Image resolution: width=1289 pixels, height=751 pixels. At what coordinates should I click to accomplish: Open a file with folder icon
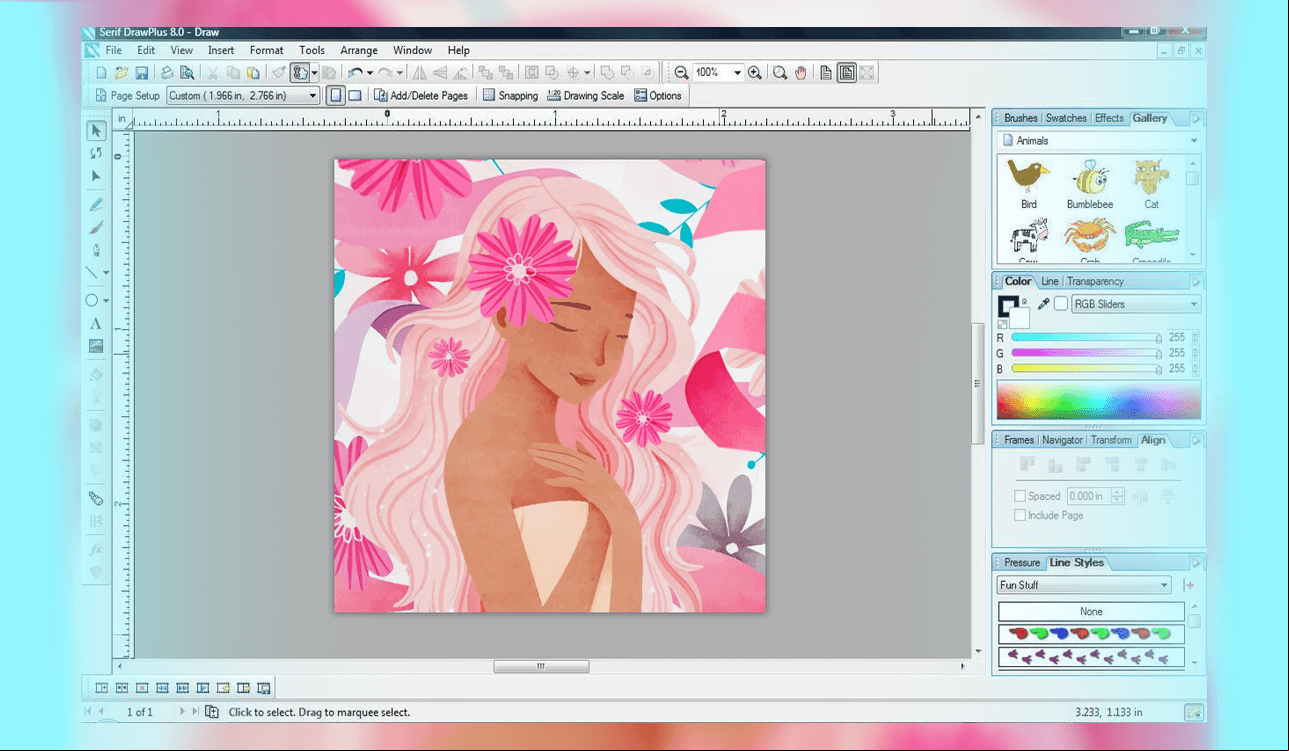(121, 73)
